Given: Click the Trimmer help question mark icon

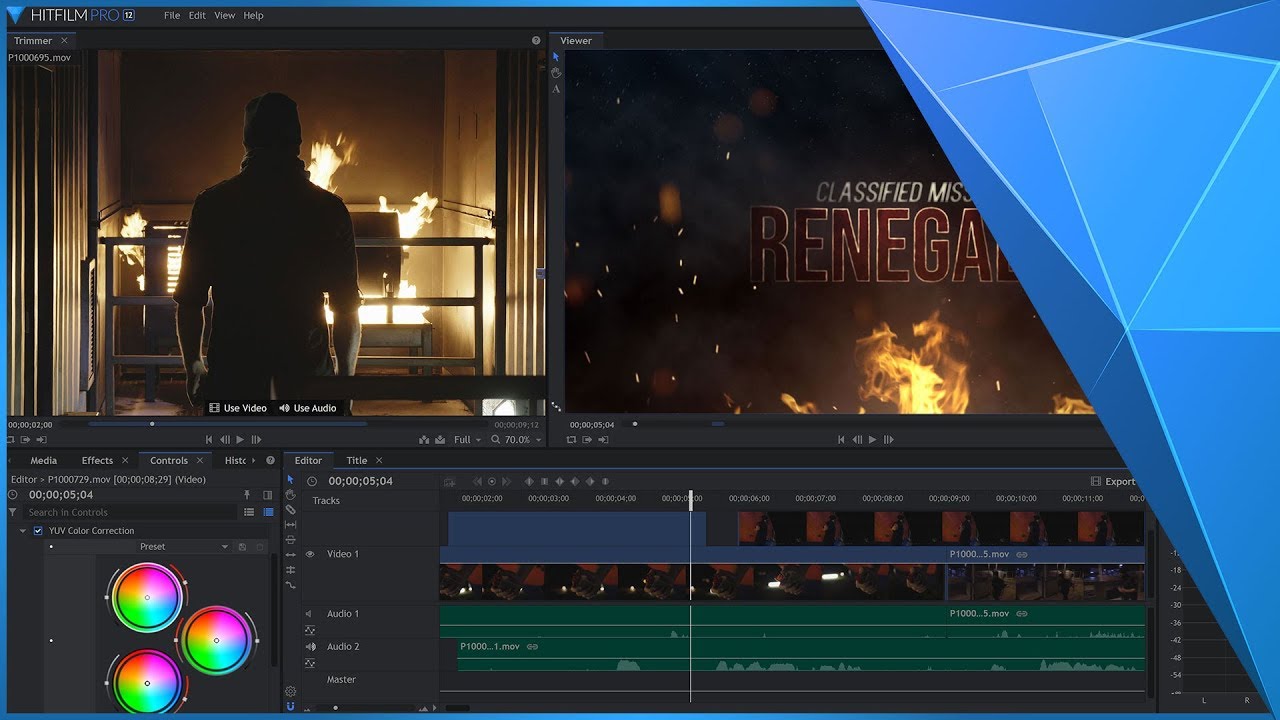Looking at the screenshot, I should coord(536,40).
